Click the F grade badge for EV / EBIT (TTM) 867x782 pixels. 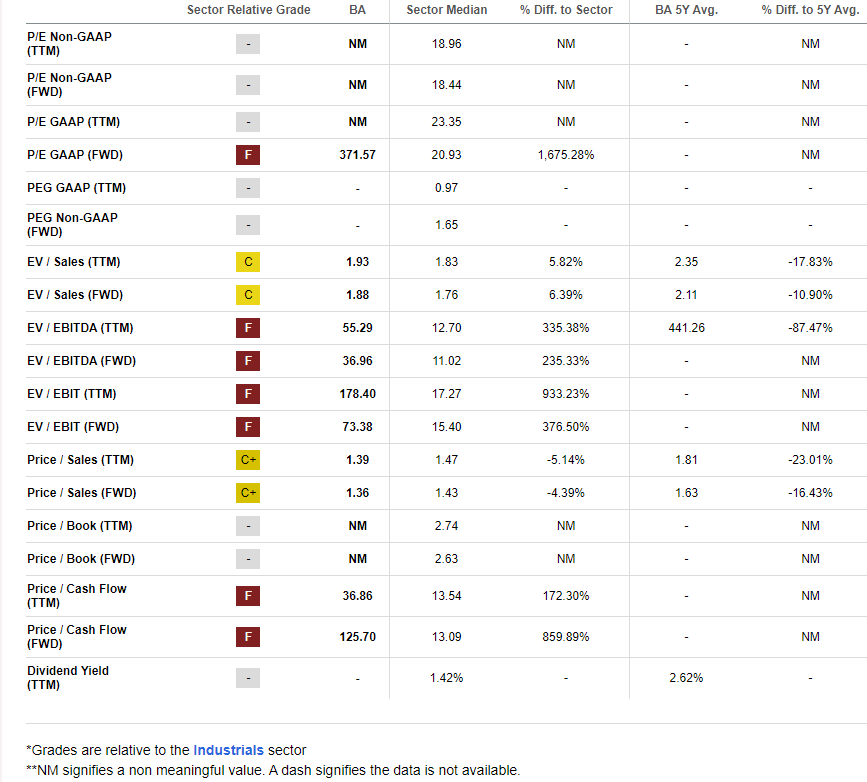tap(248, 394)
